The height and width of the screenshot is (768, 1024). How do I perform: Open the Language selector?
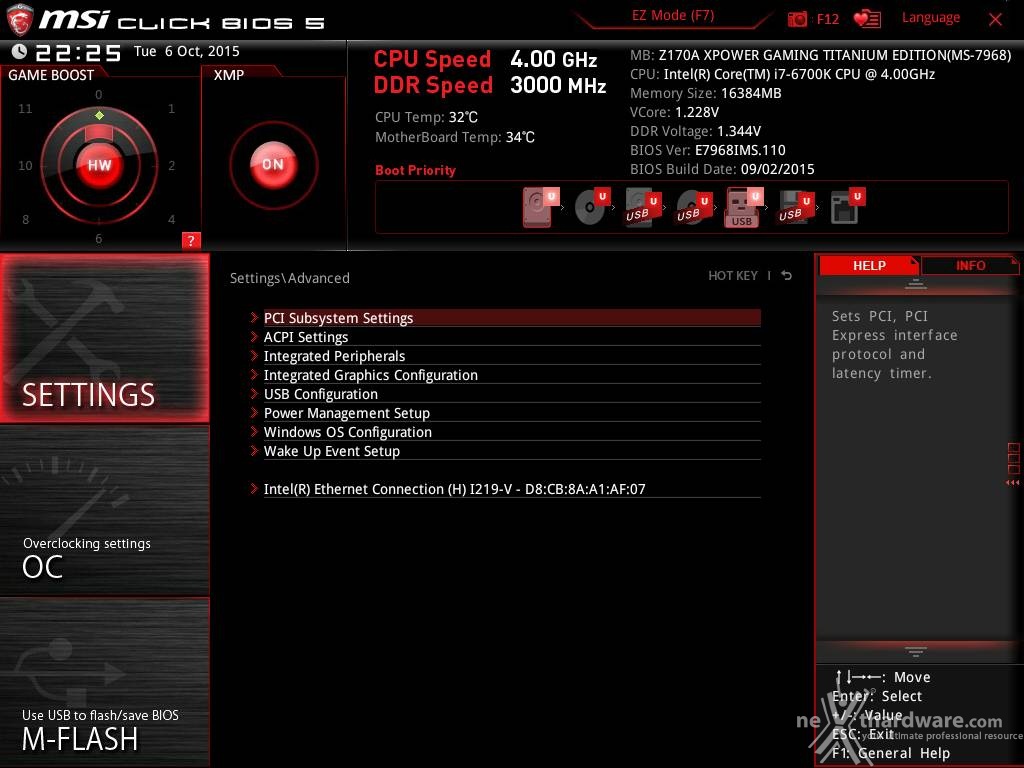pos(931,18)
